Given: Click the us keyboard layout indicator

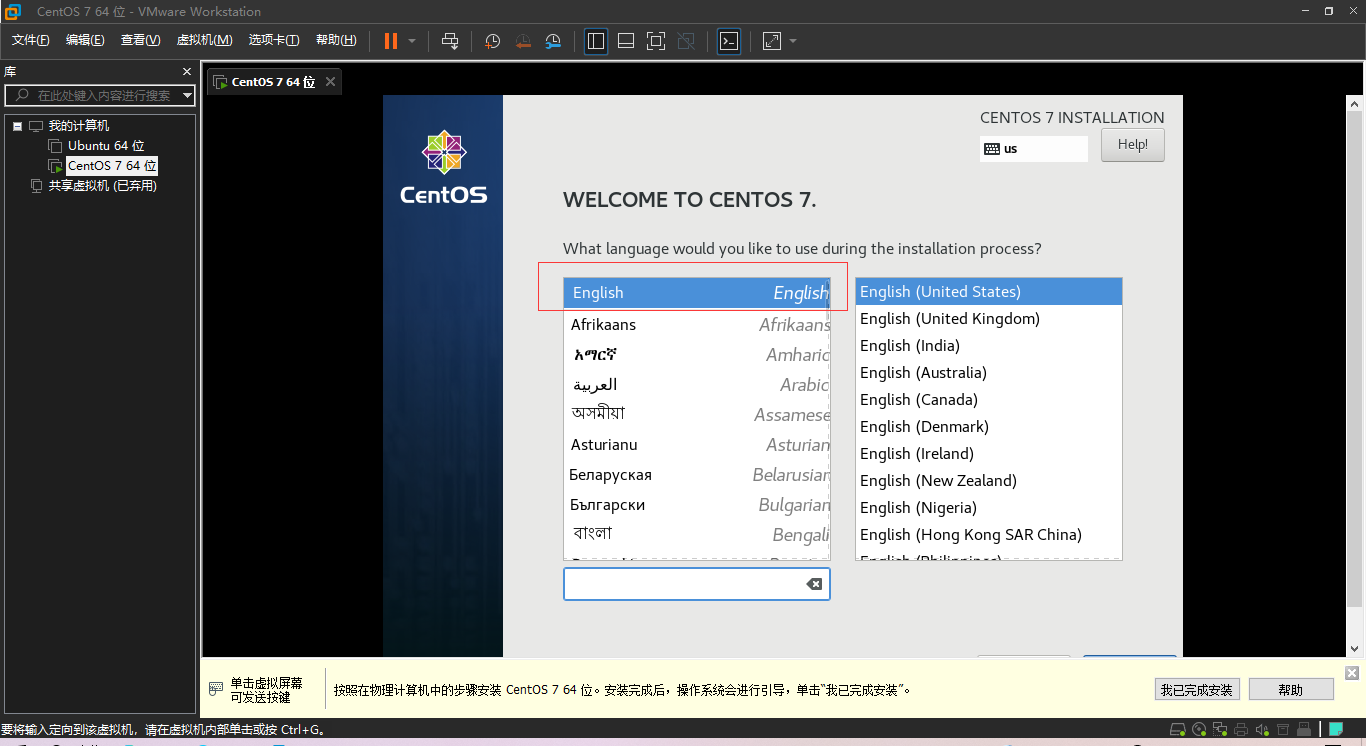Looking at the screenshot, I should (x=1034, y=148).
